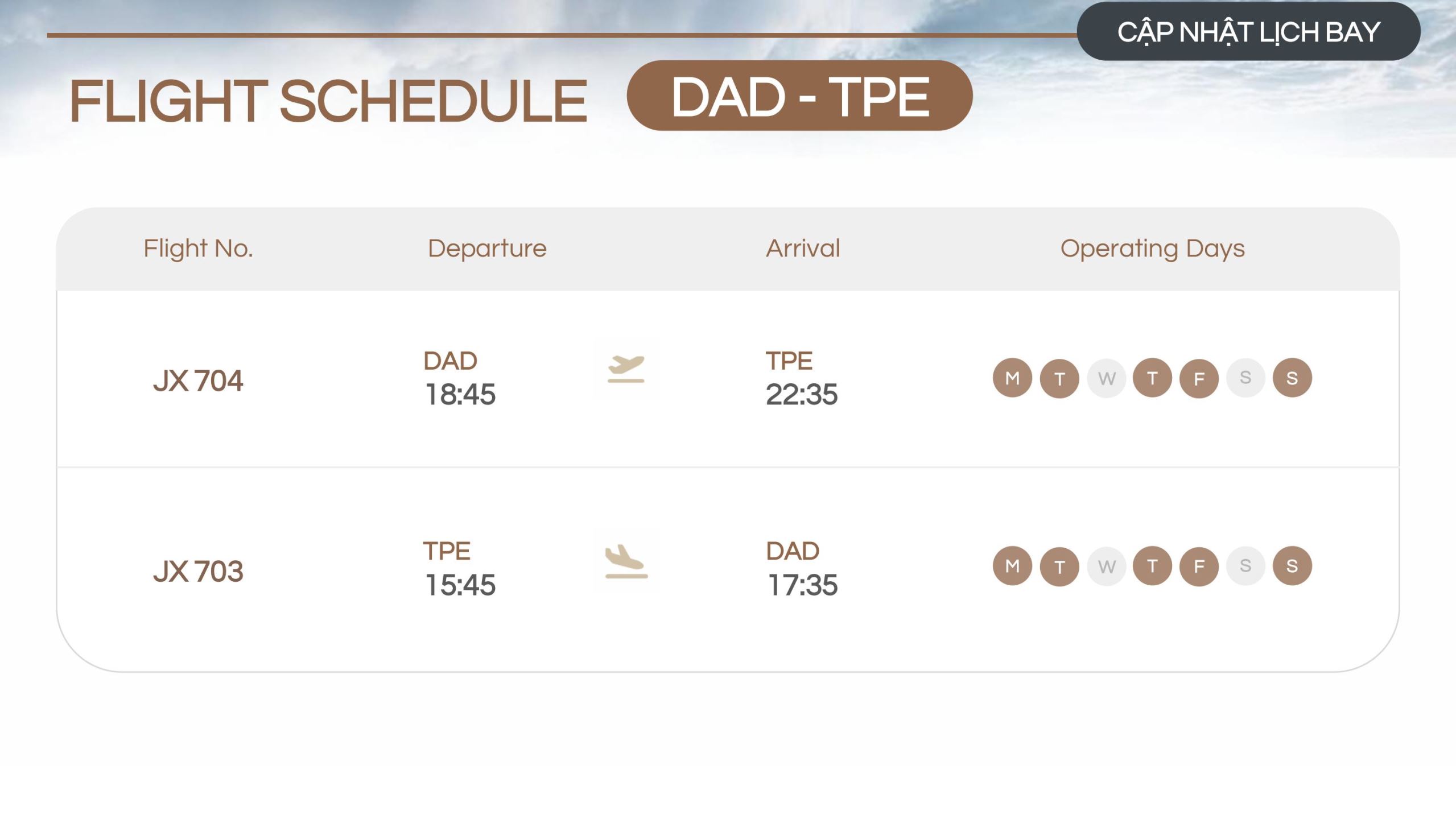Click the CẬP NHẬT LỊCH BAY button
The height and width of the screenshot is (819, 1456).
point(1248,32)
